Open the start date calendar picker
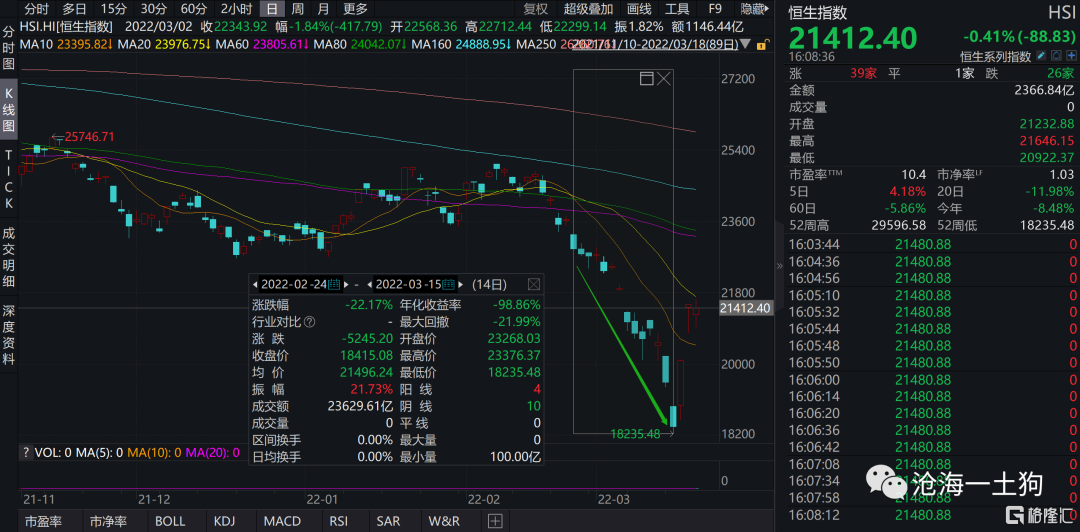Screen dimensions: 1080x532 coord(334,284)
